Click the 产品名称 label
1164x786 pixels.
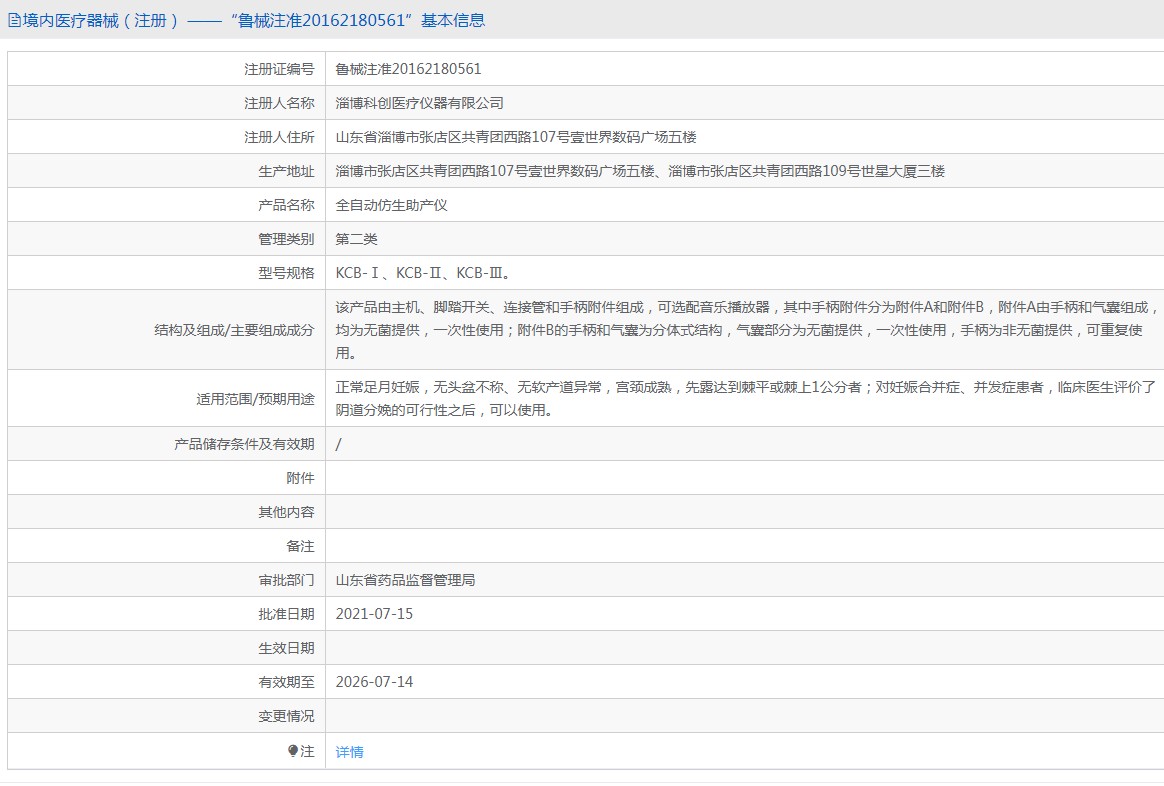[x=287, y=206]
